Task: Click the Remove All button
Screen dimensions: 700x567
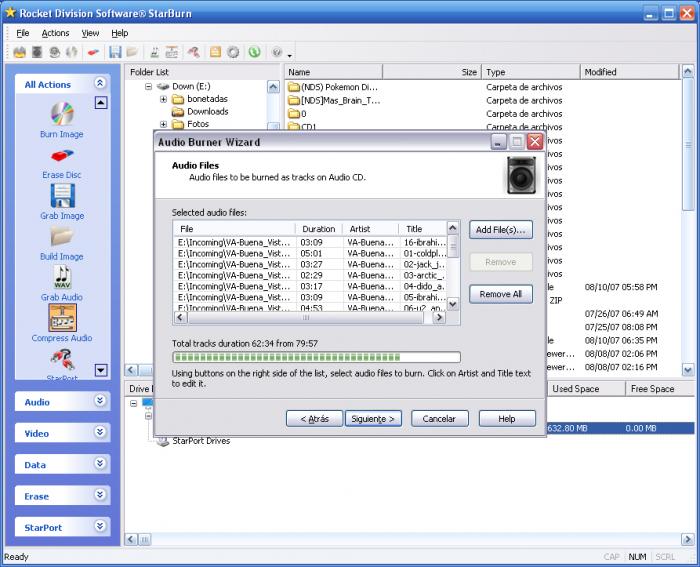Action: click(500, 294)
